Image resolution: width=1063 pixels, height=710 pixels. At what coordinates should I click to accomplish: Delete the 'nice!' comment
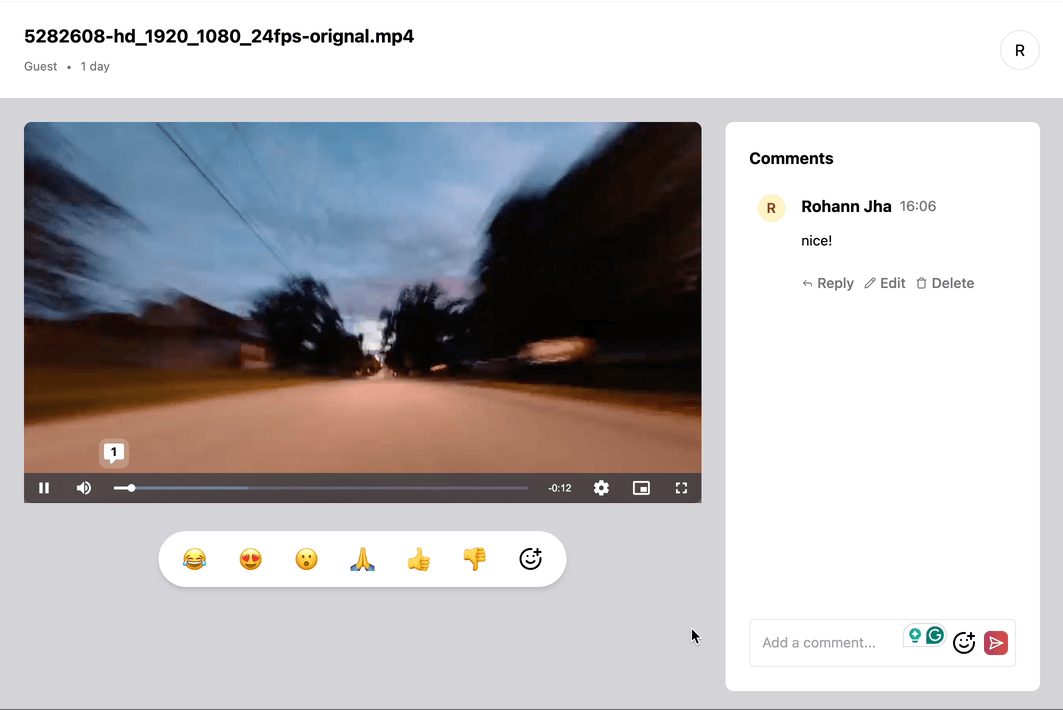point(945,283)
